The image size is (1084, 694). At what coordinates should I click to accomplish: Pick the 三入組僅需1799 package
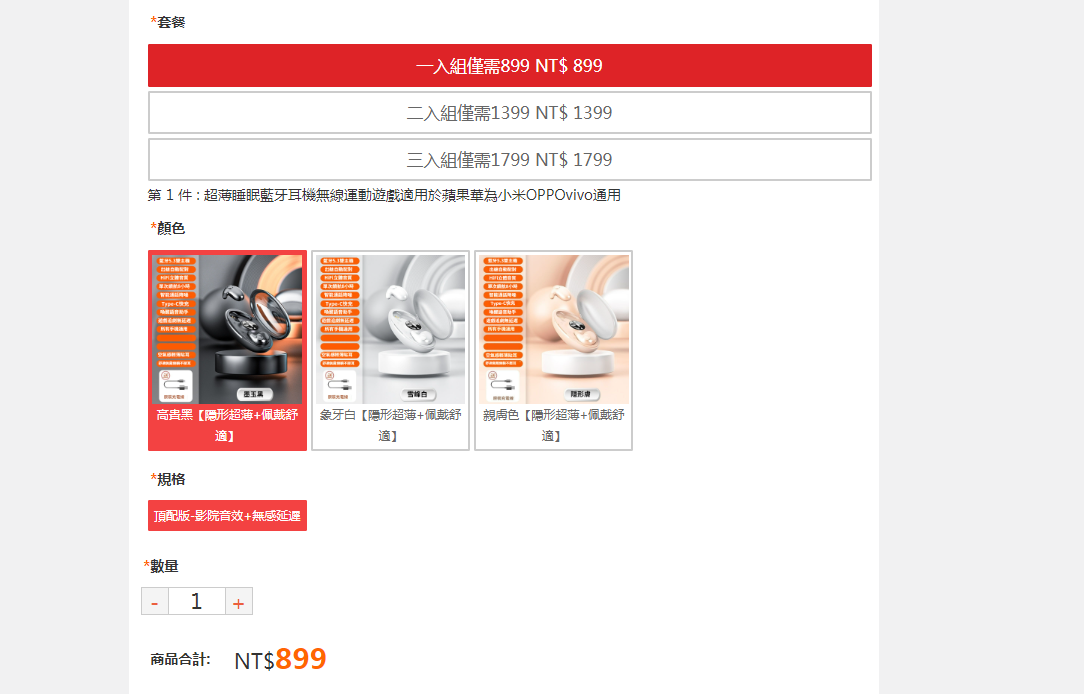510,160
